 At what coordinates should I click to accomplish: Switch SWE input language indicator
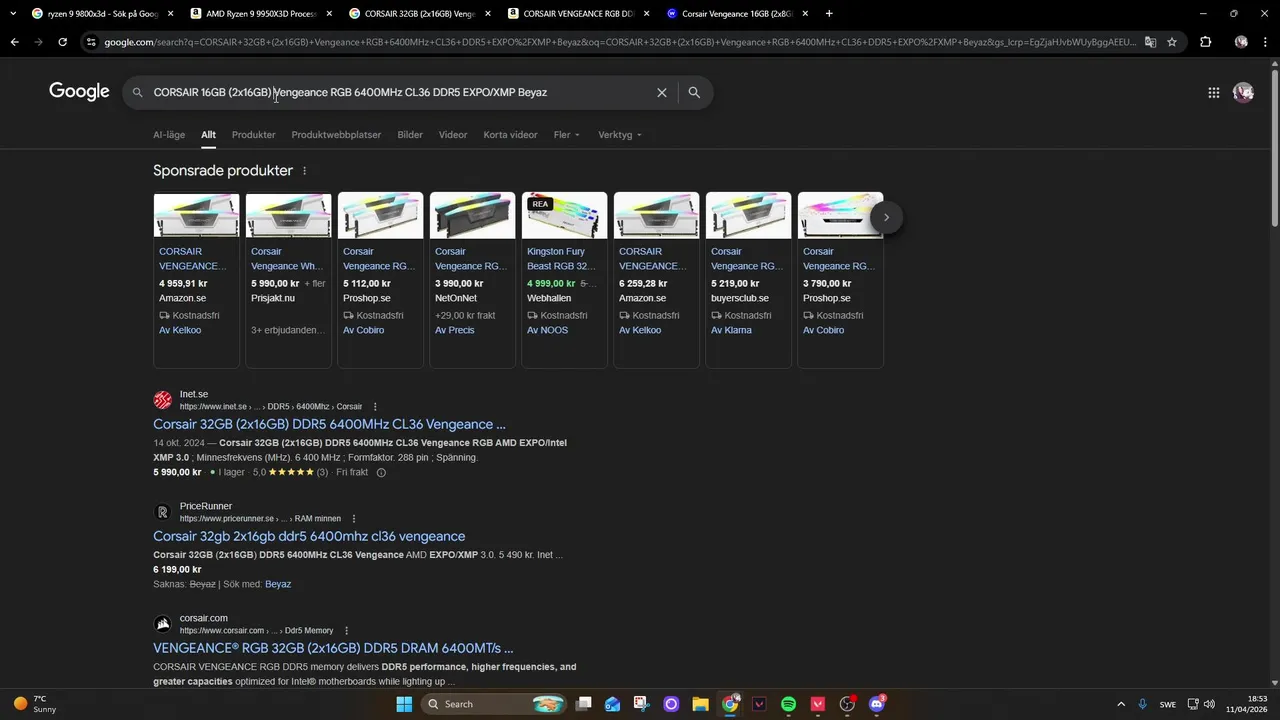[x=1168, y=704]
